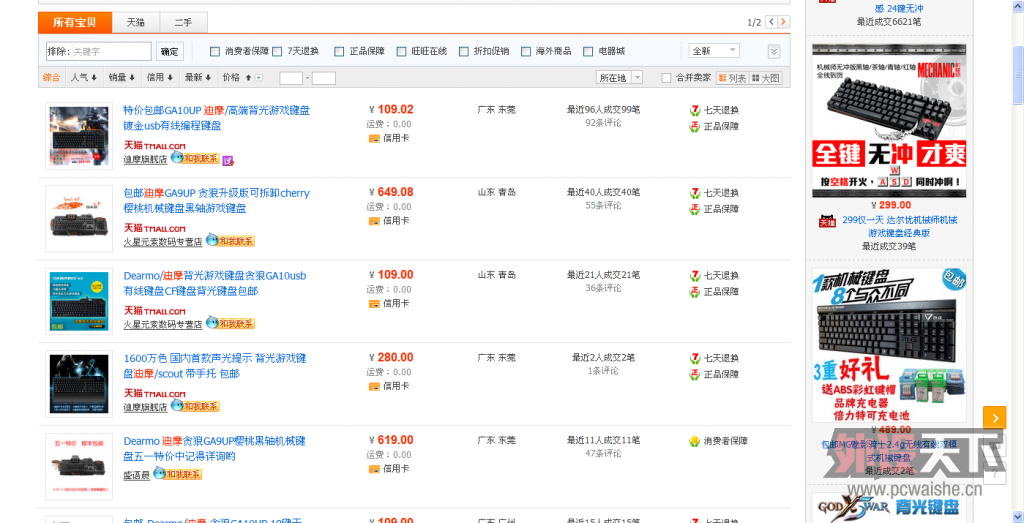Open the small price sort dropdown arrow
Image resolution: width=1024 pixels, height=523 pixels.
(x=259, y=78)
